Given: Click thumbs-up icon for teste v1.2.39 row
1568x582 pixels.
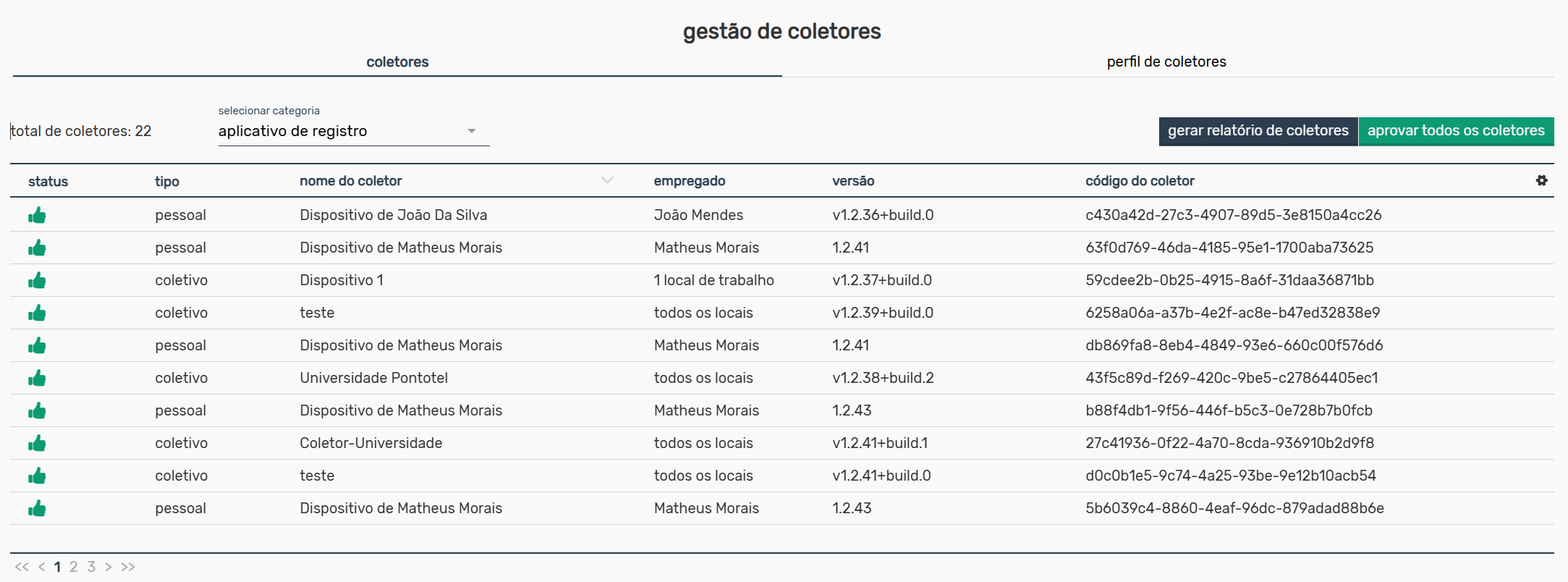Looking at the screenshot, I should pos(37,313).
